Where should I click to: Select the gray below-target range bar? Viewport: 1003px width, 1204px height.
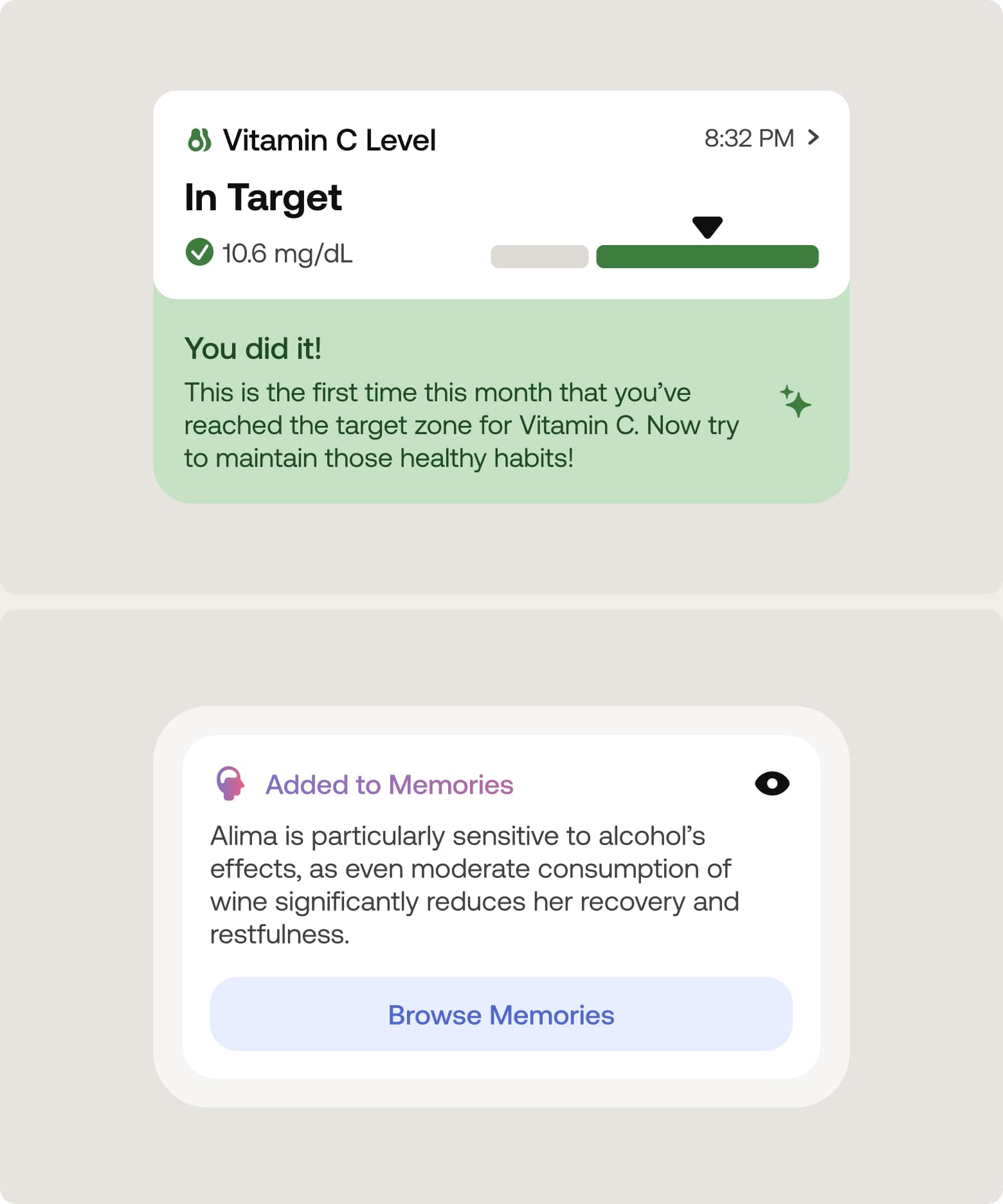pyautogui.click(x=539, y=256)
